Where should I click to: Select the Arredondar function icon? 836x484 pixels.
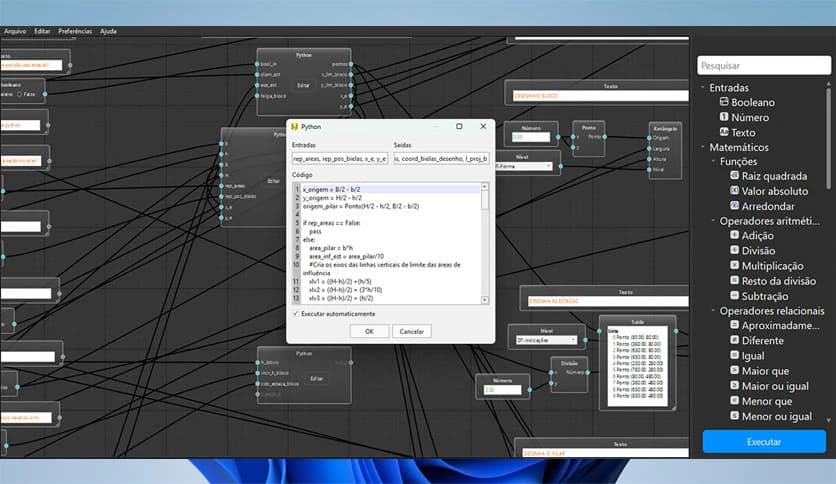(x=734, y=205)
